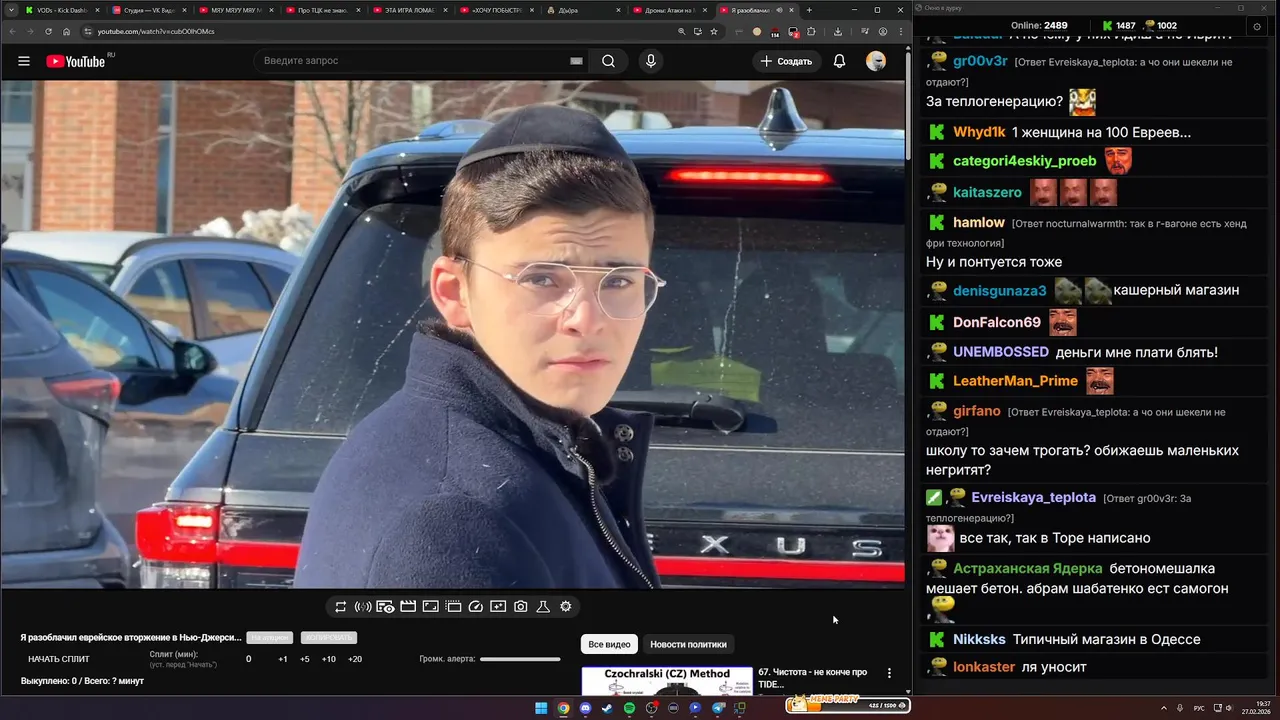Viewport: 1280px width, 720px height.
Task: Add +20 minutes to the split
Action: [x=355, y=659]
